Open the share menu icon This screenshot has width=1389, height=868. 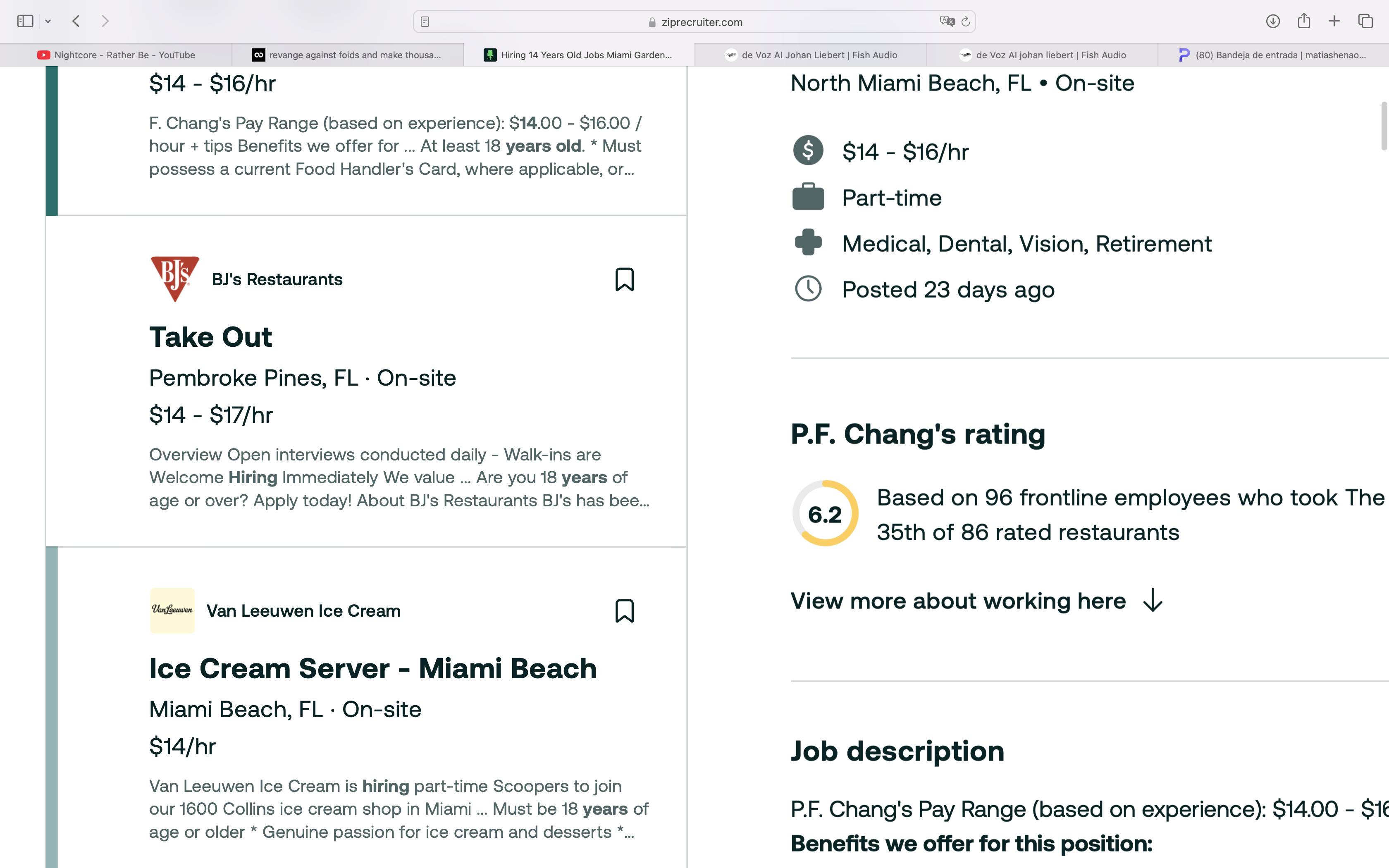(1303, 21)
